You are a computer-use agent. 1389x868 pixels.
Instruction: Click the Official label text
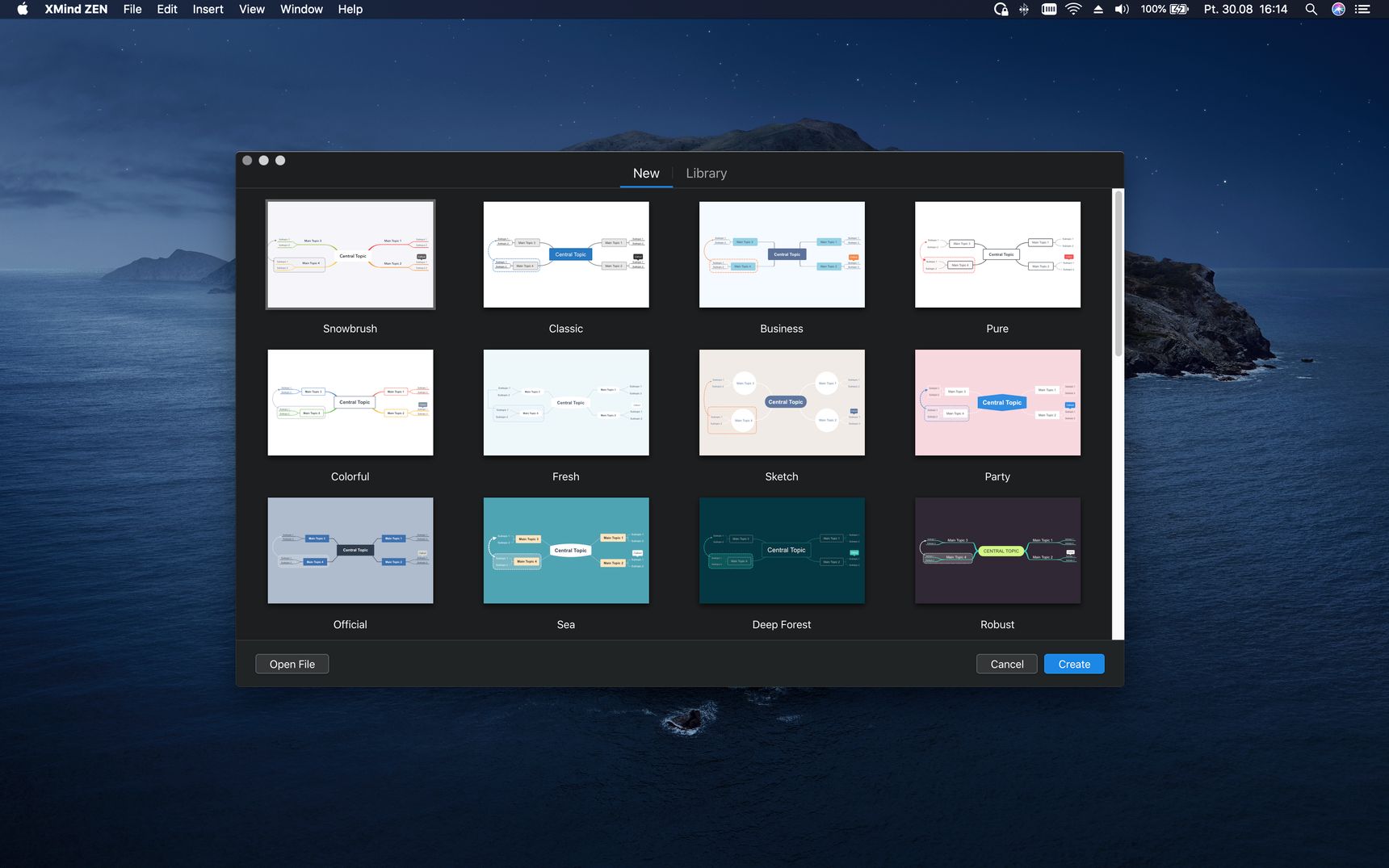point(350,624)
